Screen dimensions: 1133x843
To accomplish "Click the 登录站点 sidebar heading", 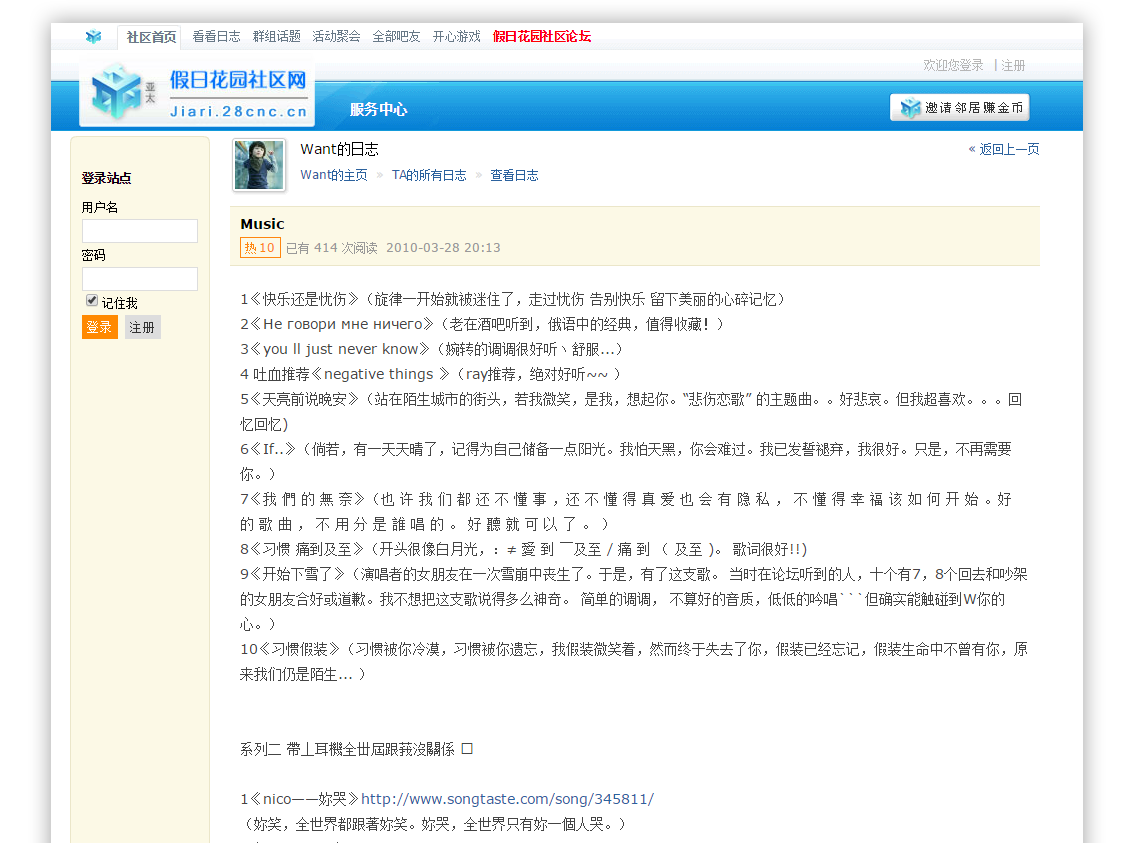I will tap(106, 178).
